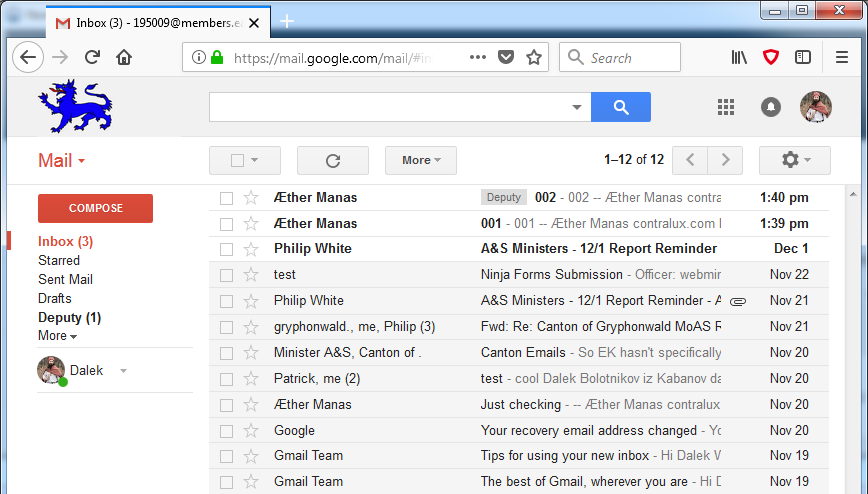Image resolution: width=868 pixels, height=494 pixels.
Task: Tick checkbox for Æther Manas 002 email
Action: (226, 198)
